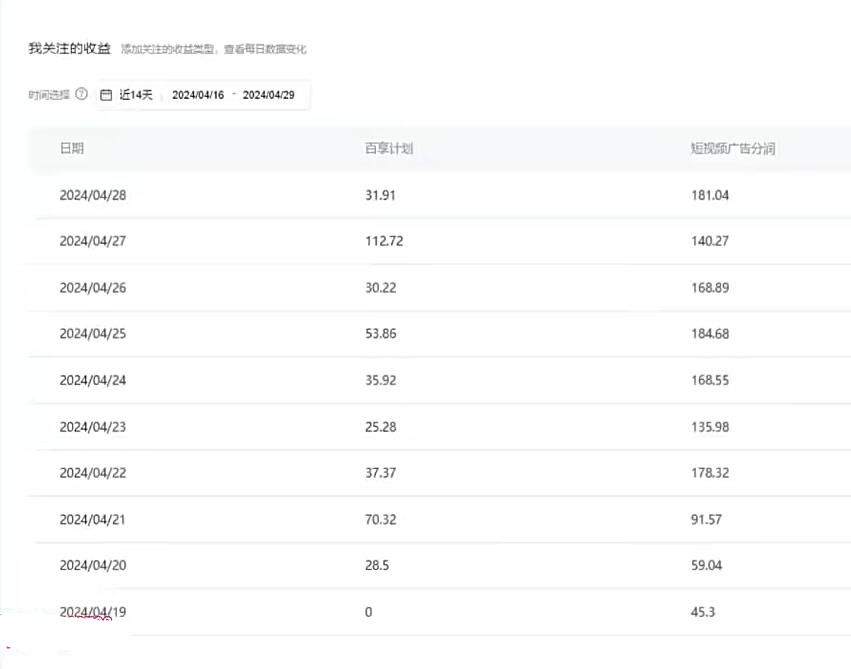This screenshot has width=851, height=669.
Task: Click the 184.68 ad revenue value
Action: point(710,334)
